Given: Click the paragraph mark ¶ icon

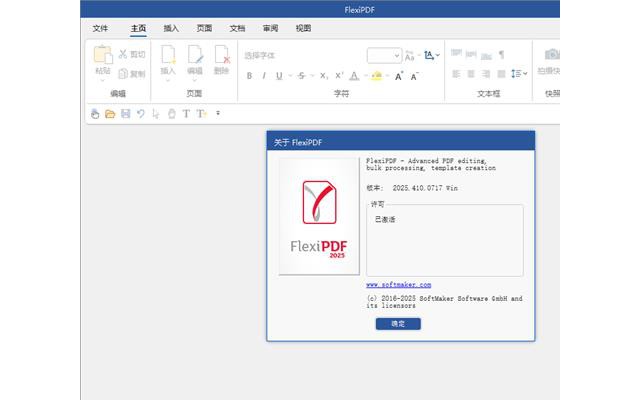Looking at the screenshot, I should click(502, 54).
